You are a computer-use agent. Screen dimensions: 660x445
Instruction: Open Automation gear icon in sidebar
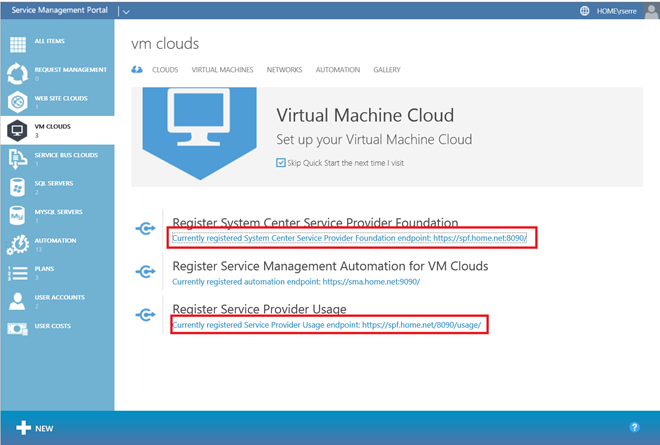[18, 244]
